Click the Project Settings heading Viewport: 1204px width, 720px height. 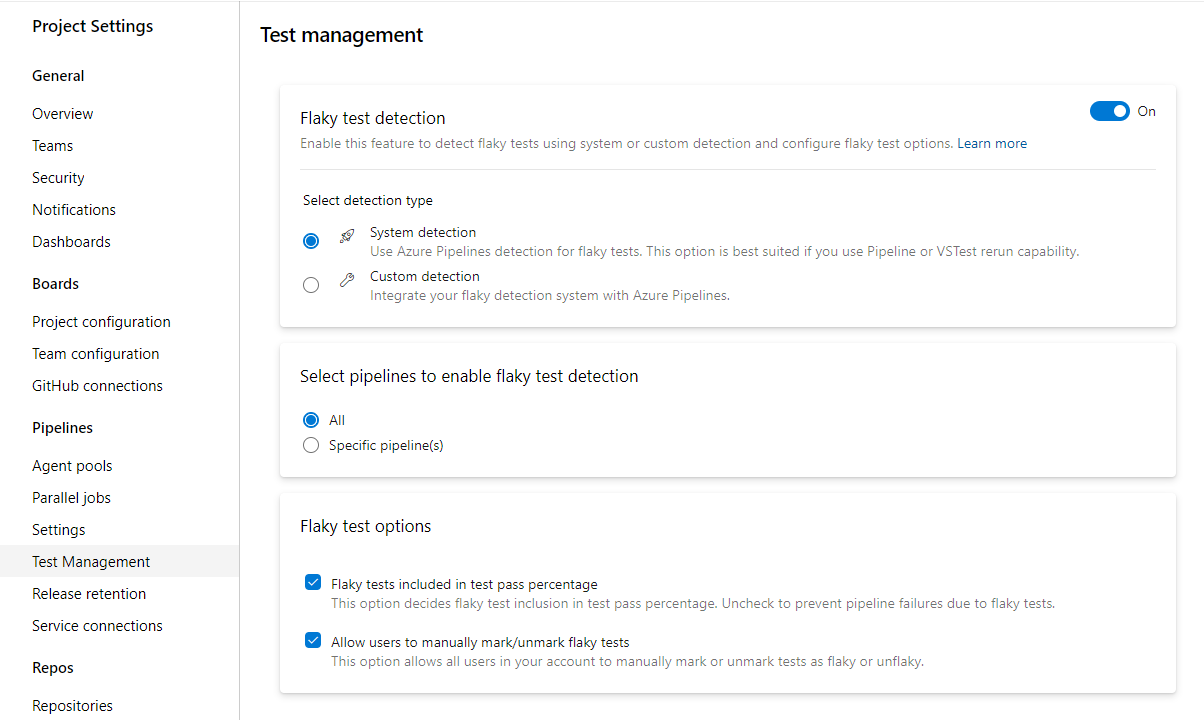pyautogui.click(x=93, y=26)
